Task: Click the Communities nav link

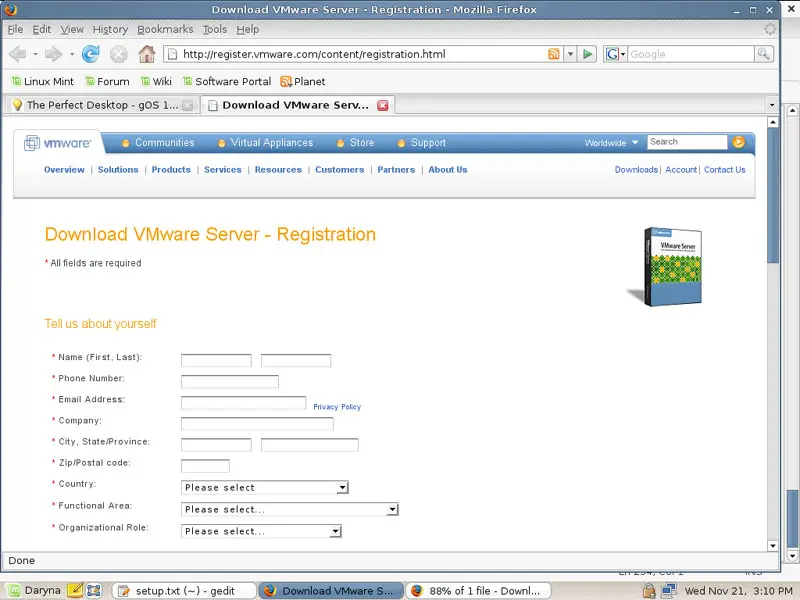Action: [x=164, y=143]
